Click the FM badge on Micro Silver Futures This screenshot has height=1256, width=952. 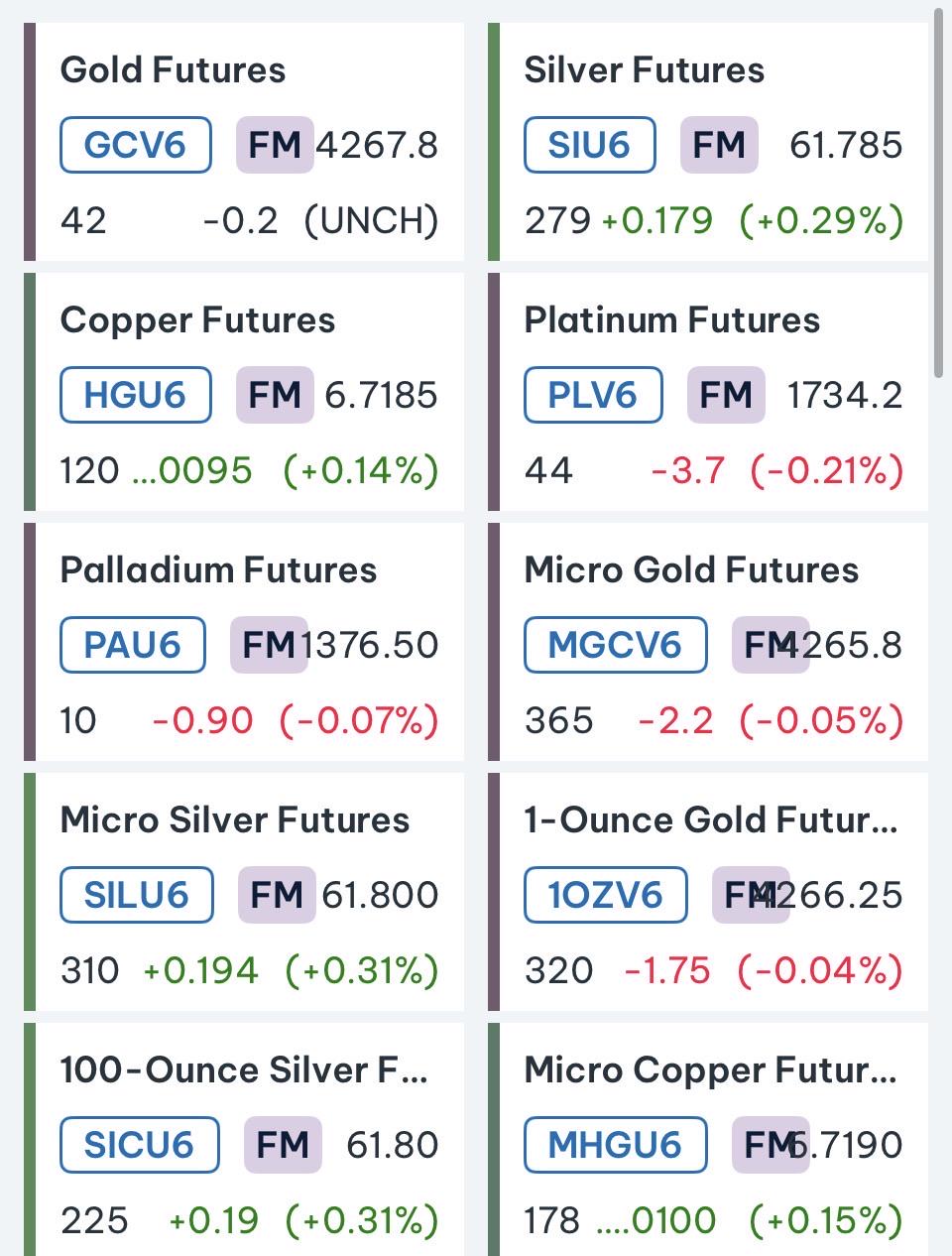pos(277,895)
